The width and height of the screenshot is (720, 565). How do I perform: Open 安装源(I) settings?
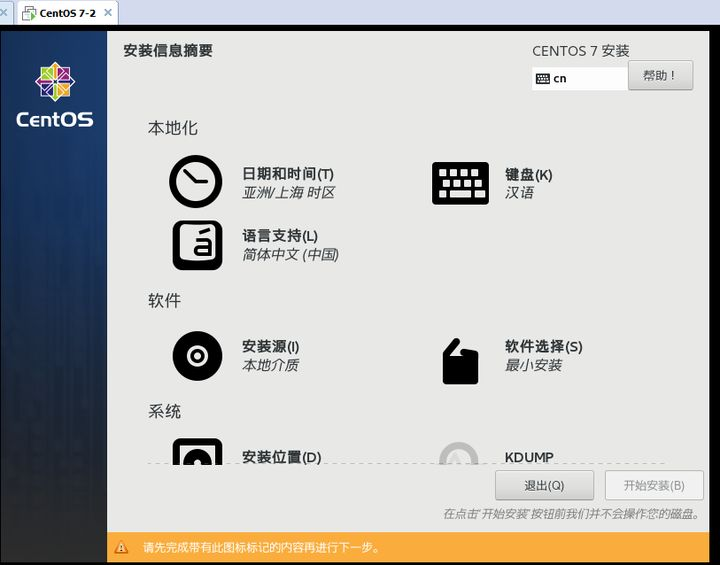point(270,346)
